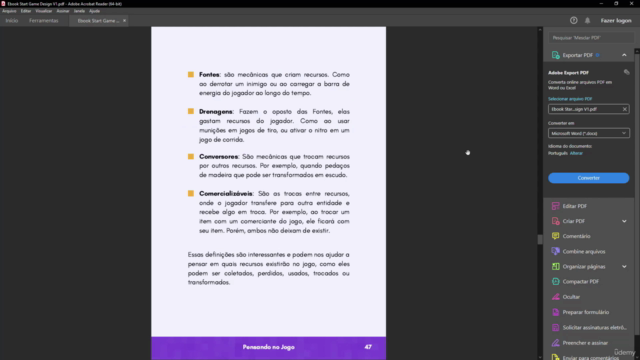Screen dimensions: 640x360
Task: Click the Alterar language link
Action: [x=576, y=153]
